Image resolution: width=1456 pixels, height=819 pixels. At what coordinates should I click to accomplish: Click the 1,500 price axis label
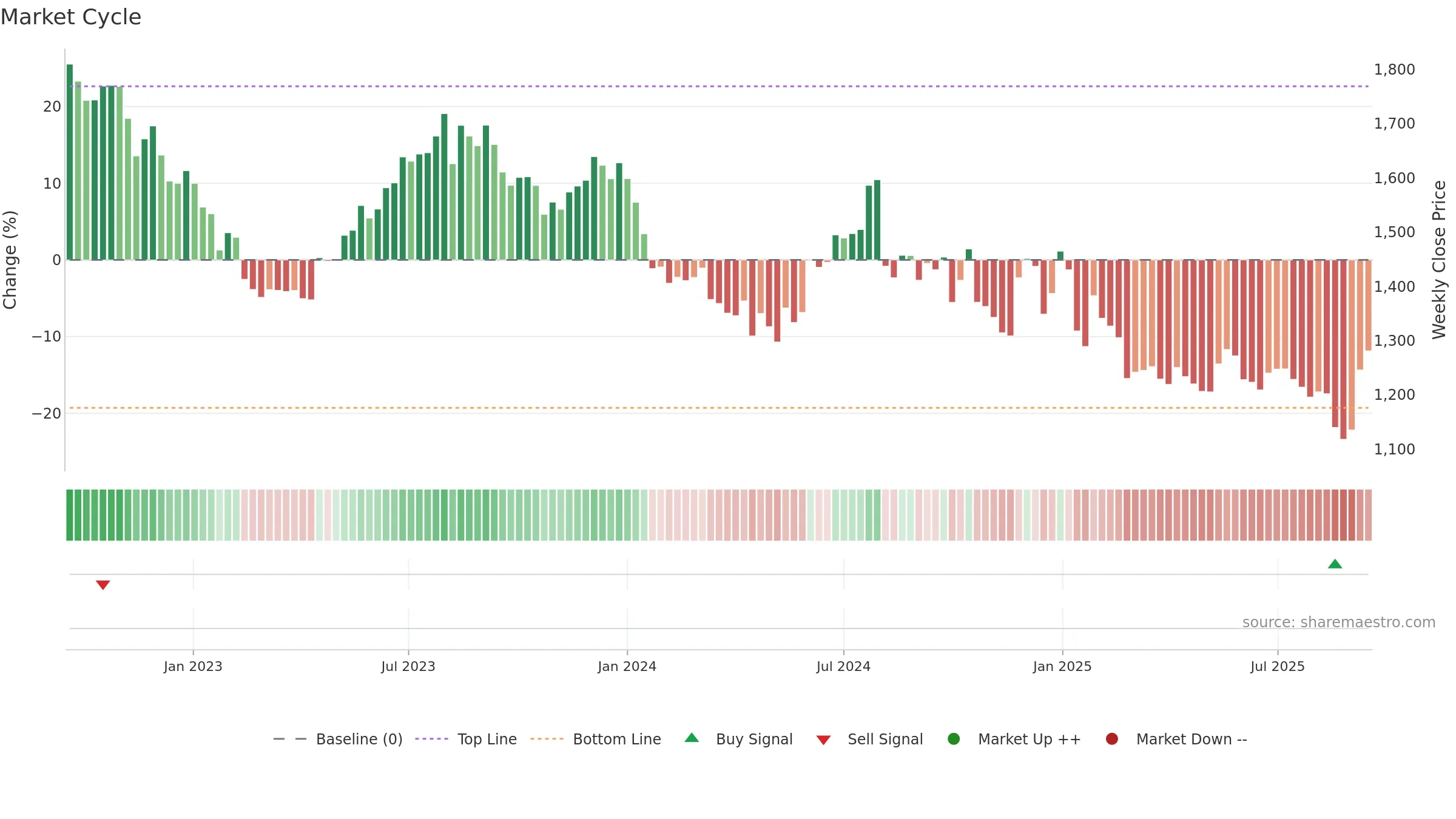pyautogui.click(x=1394, y=232)
